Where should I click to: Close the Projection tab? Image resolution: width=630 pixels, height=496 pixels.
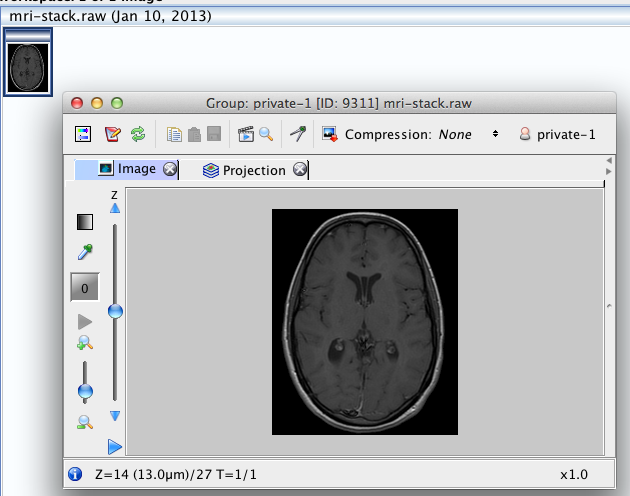coord(300,170)
